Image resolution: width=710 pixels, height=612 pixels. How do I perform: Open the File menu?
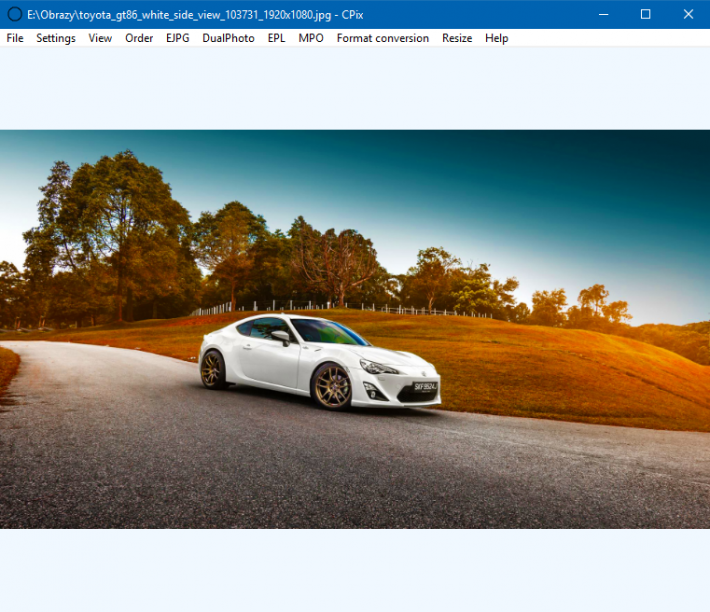point(15,38)
